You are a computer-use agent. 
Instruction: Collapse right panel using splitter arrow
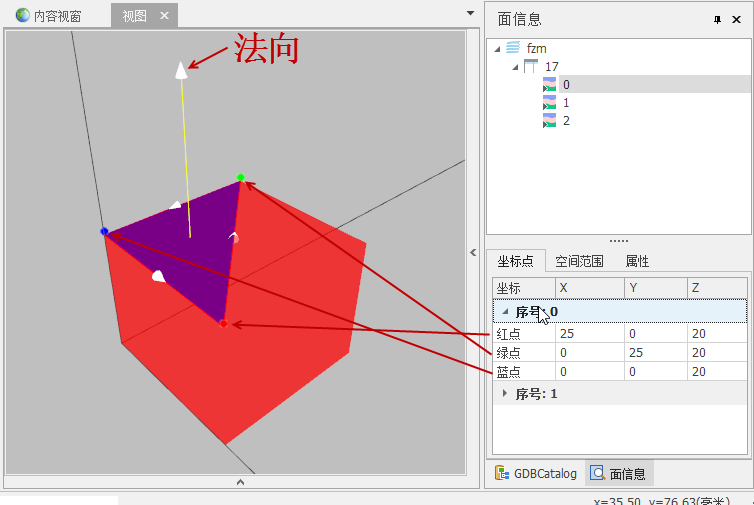474,253
